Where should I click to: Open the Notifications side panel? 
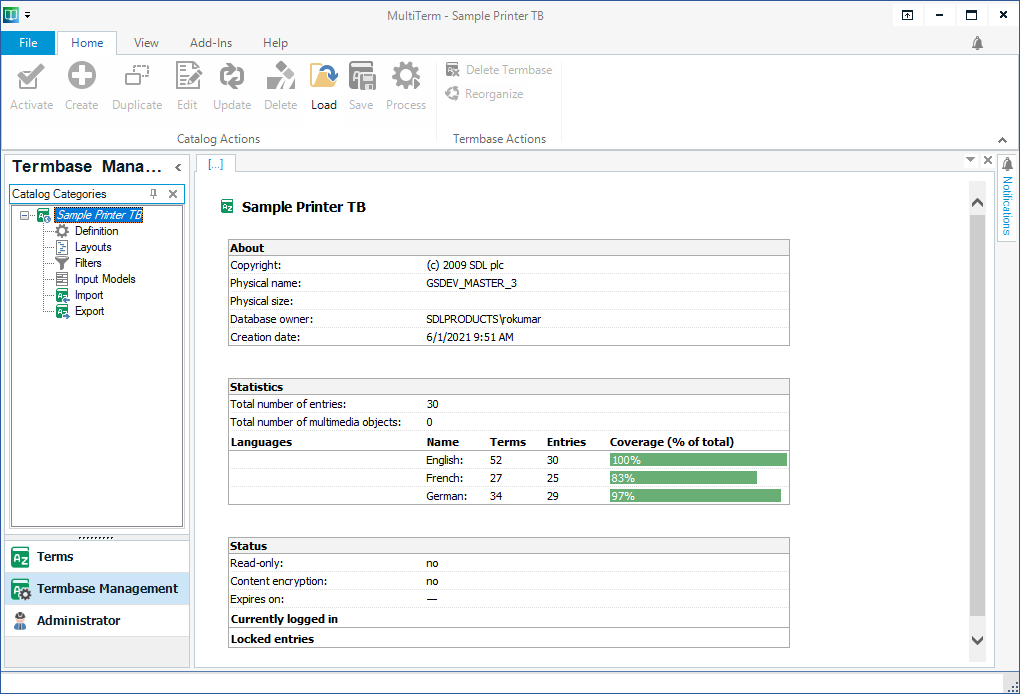point(1007,198)
